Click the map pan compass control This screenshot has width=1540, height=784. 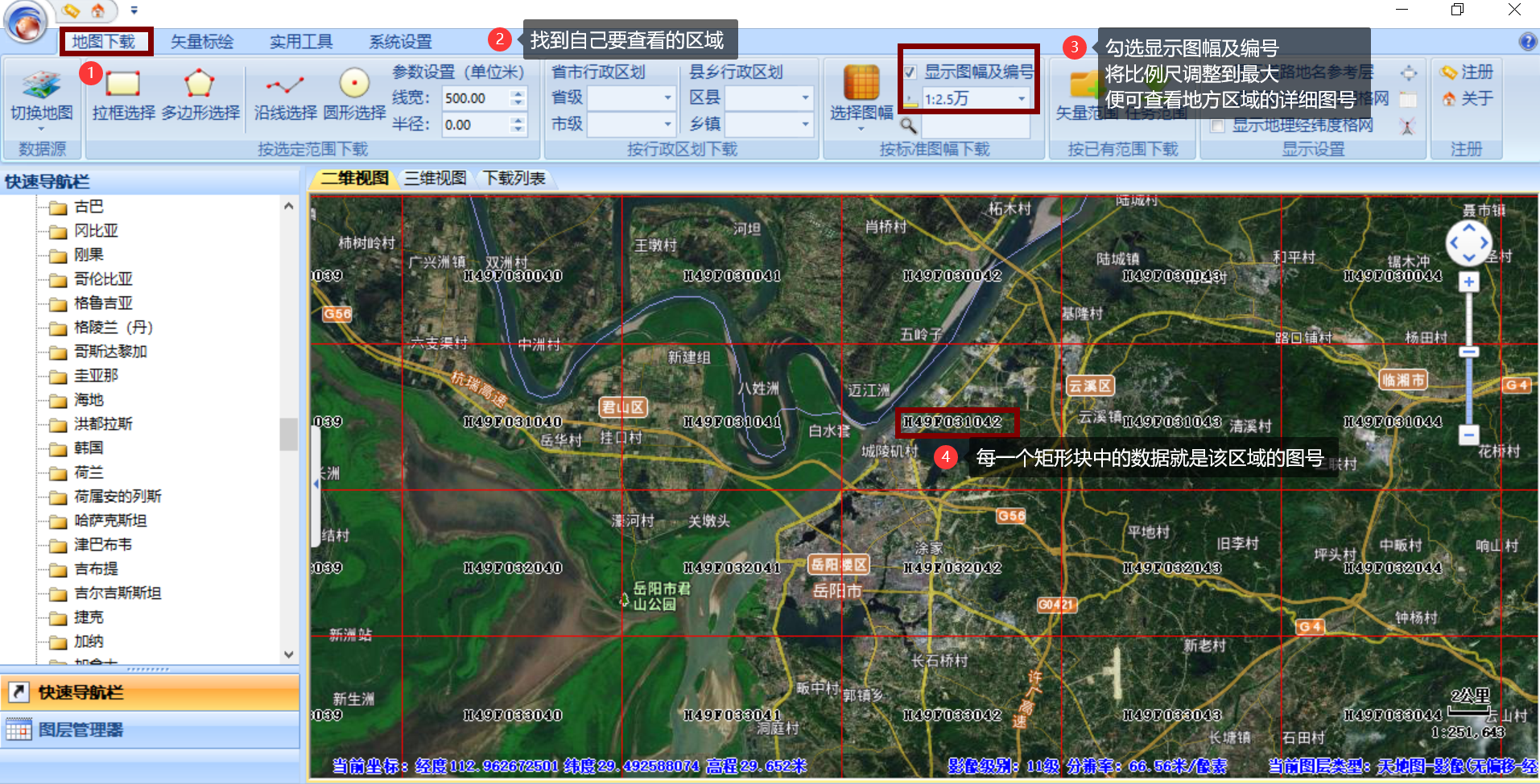[x=1469, y=242]
